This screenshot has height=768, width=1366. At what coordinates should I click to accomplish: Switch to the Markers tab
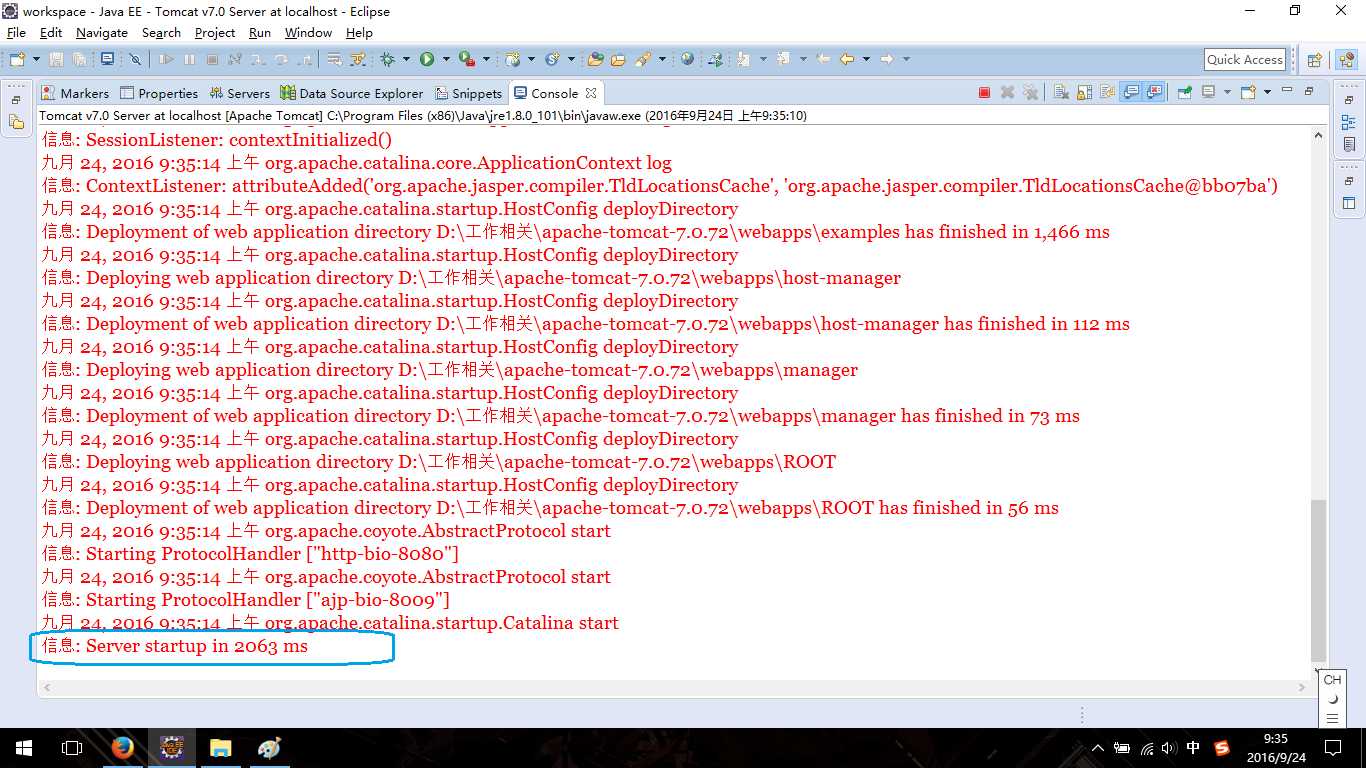tap(75, 93)
